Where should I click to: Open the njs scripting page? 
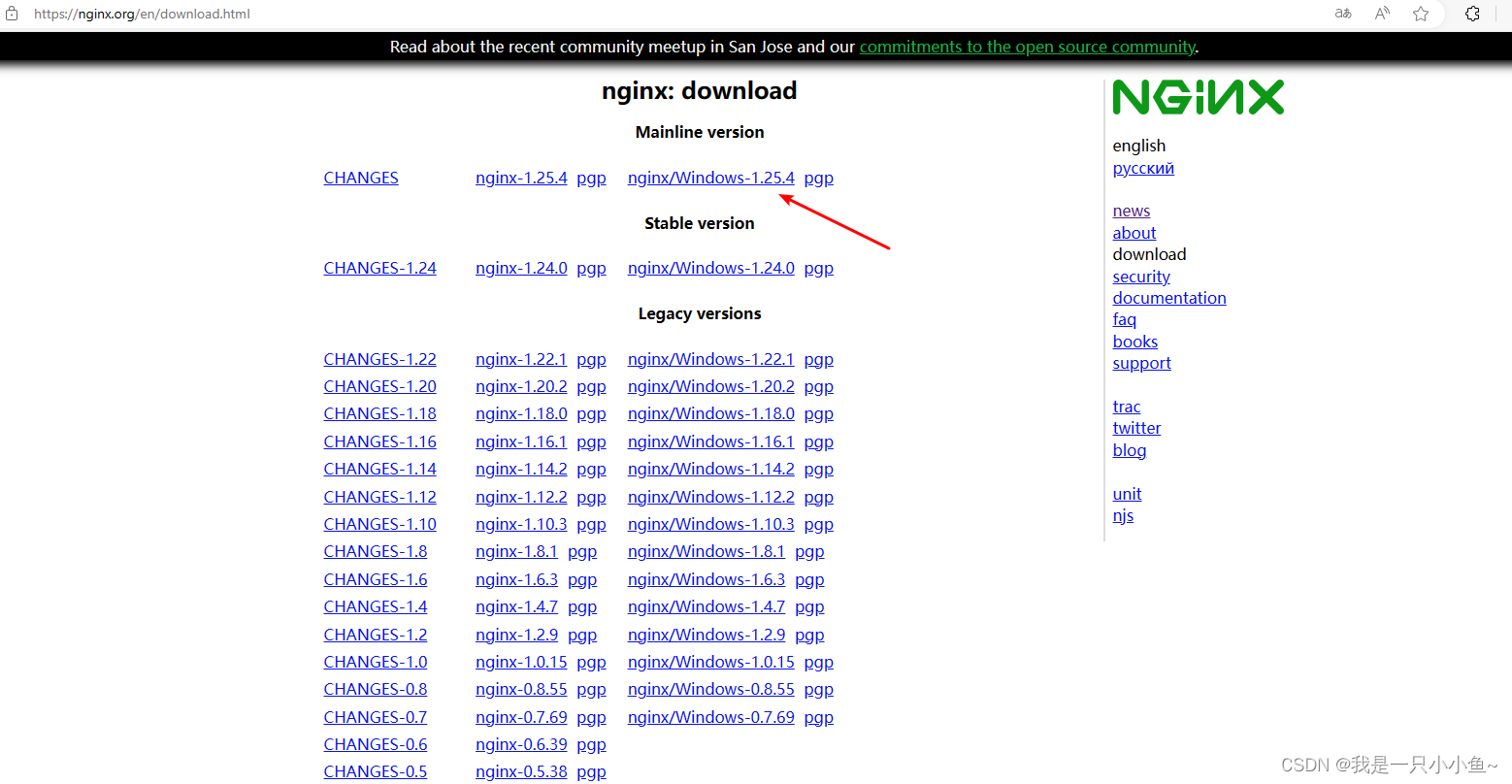coord(1123,515)
